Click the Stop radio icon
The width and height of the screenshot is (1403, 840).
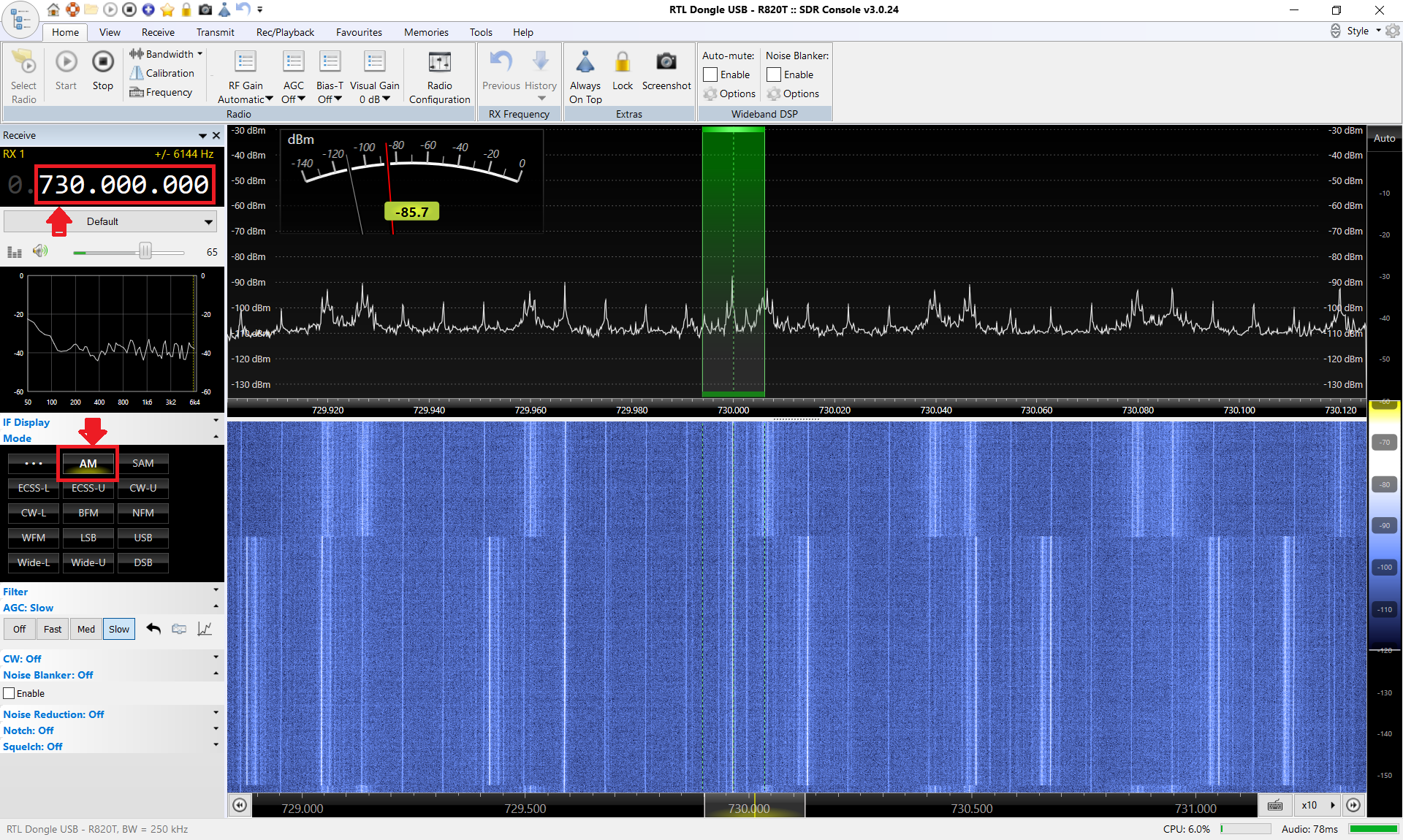point(102,63)
